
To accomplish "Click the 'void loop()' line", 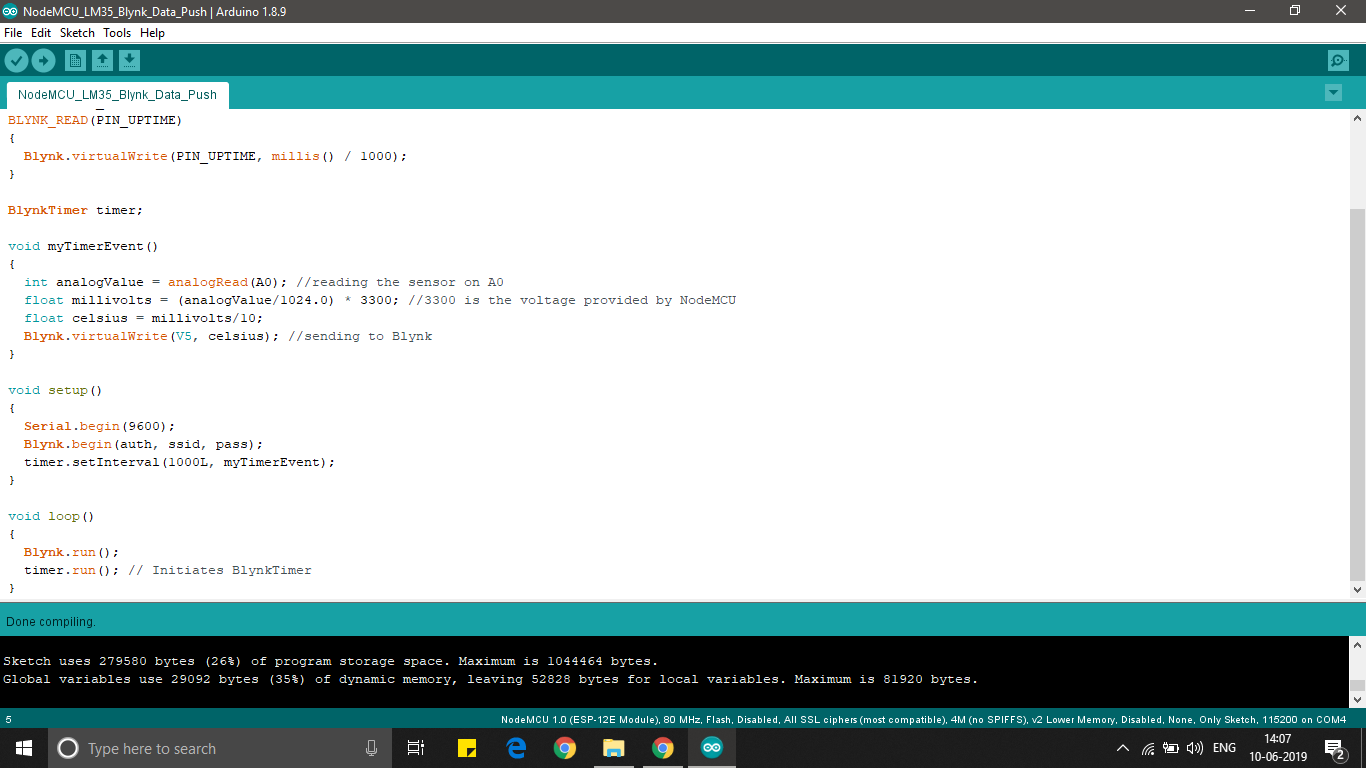I will click(x=51, y=516).
